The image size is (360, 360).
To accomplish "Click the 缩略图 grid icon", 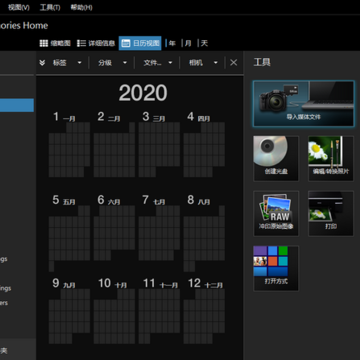I will (x=44, y=43).
